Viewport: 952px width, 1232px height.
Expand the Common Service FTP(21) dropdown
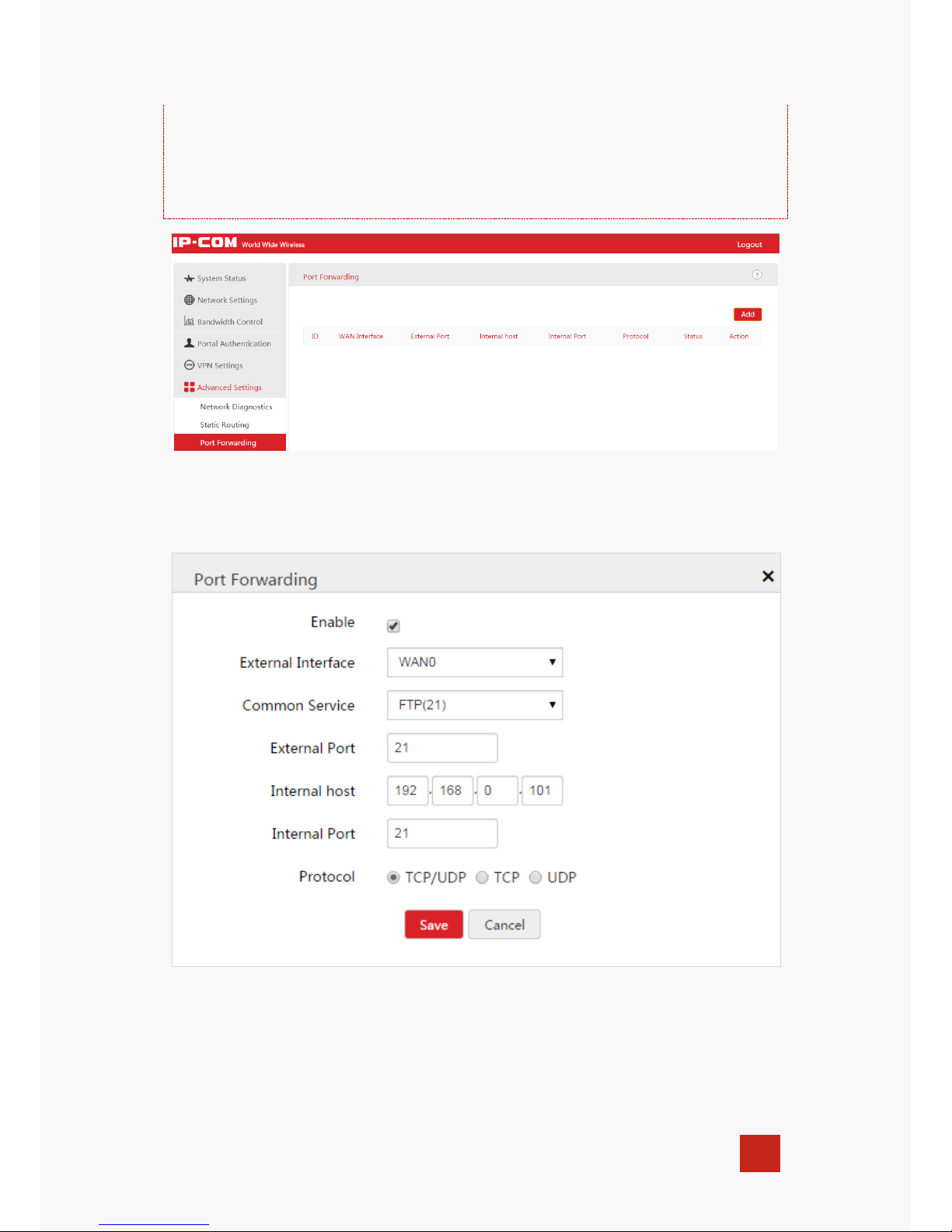pyautogui.click(x=475, y=705)
